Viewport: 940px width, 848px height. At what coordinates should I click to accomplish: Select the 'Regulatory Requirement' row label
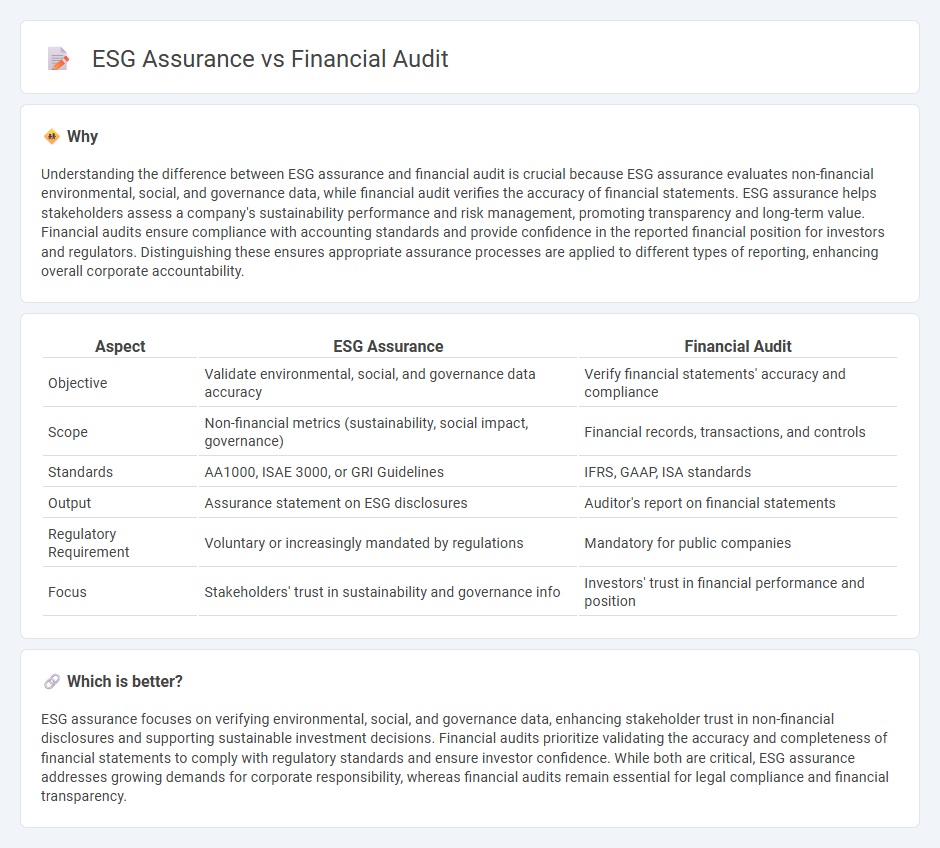88,543
